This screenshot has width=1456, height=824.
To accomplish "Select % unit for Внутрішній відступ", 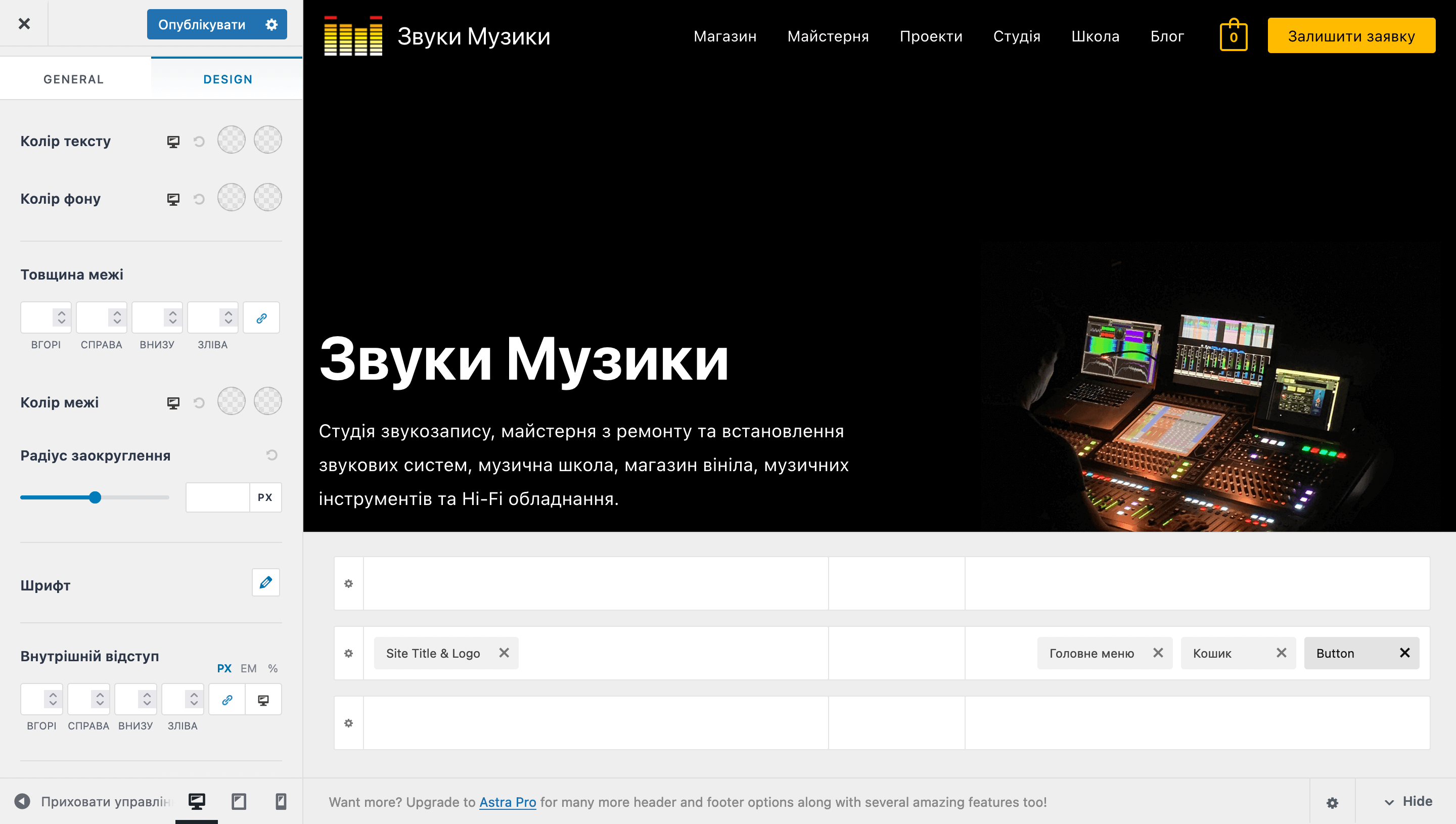I will (x=273, y=668).
